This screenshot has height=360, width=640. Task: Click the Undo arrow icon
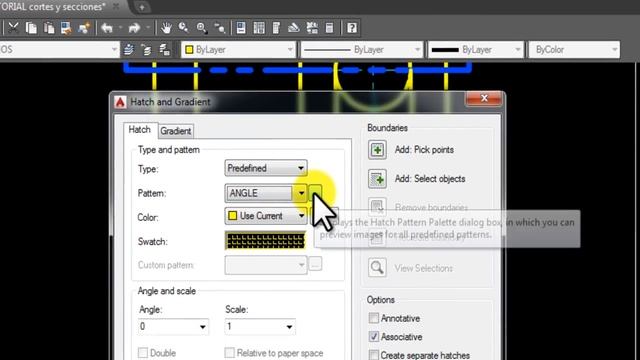click(x=107, y=28)
